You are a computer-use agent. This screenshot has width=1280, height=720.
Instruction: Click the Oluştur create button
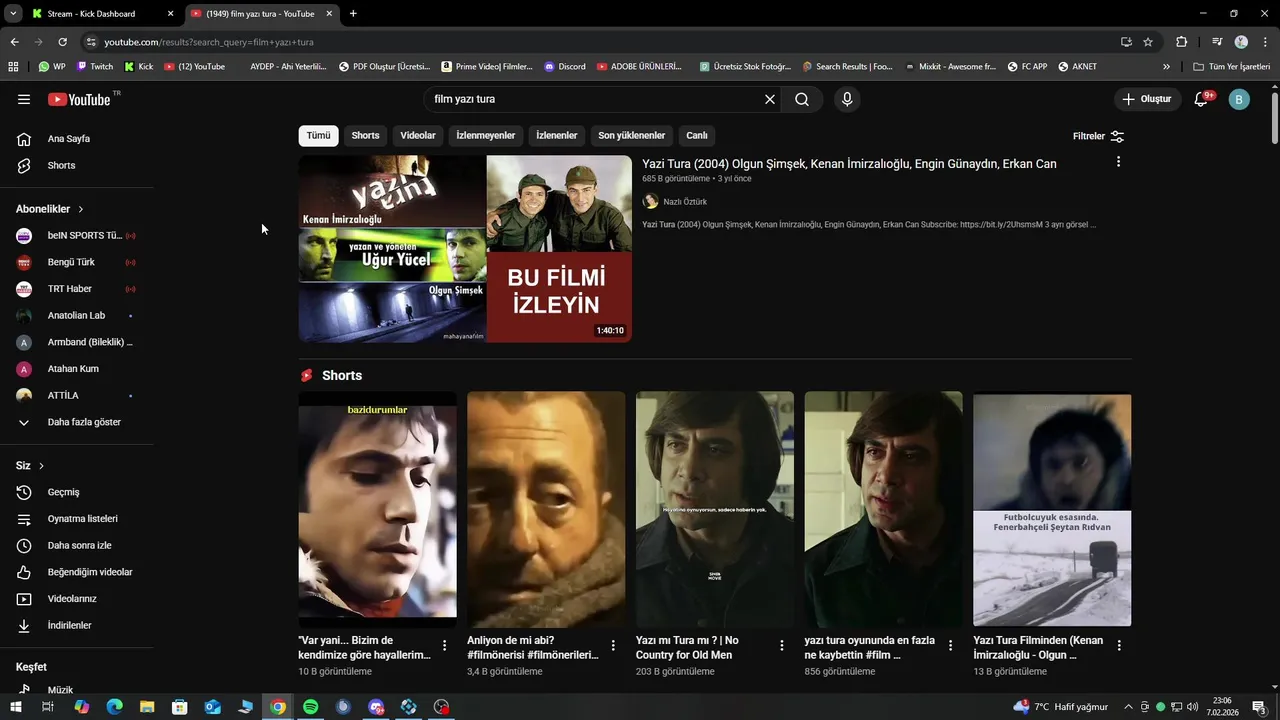point(1146,99)
